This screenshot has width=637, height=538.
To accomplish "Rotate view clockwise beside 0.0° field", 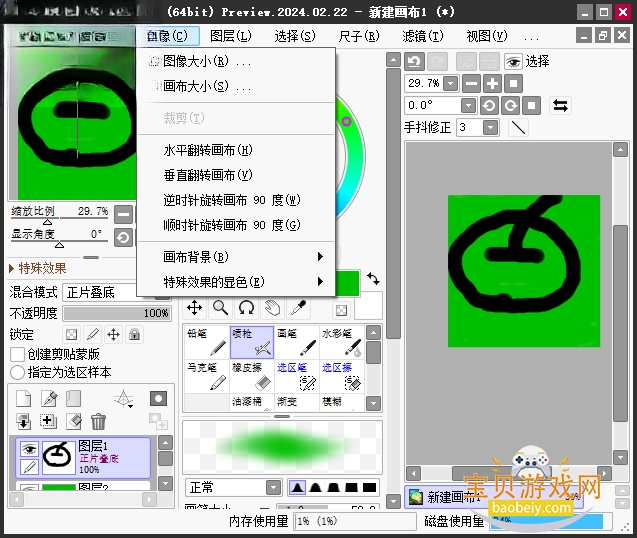I will click(510, 106).
